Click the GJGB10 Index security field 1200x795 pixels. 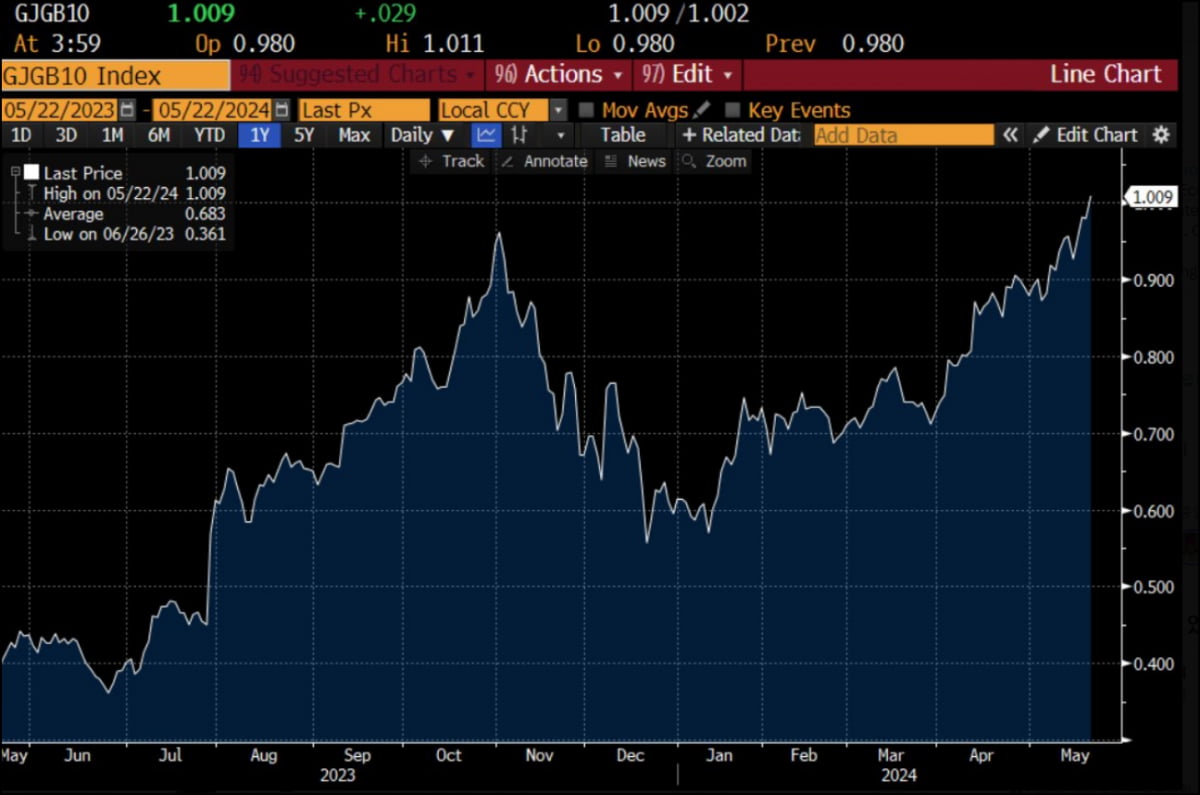(115, 75)
